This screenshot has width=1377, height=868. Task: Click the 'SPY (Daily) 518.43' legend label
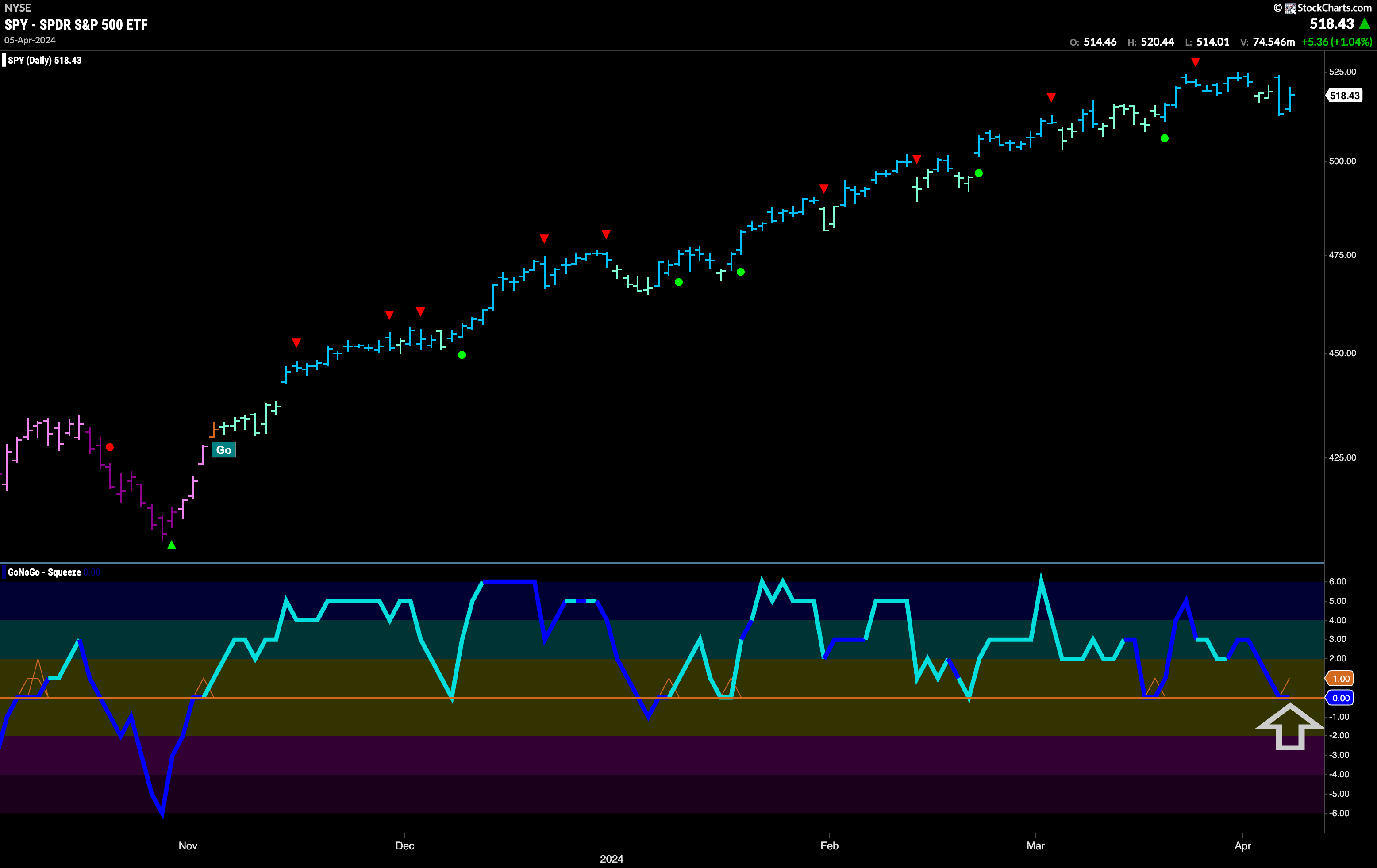click(x=45, y=60)
